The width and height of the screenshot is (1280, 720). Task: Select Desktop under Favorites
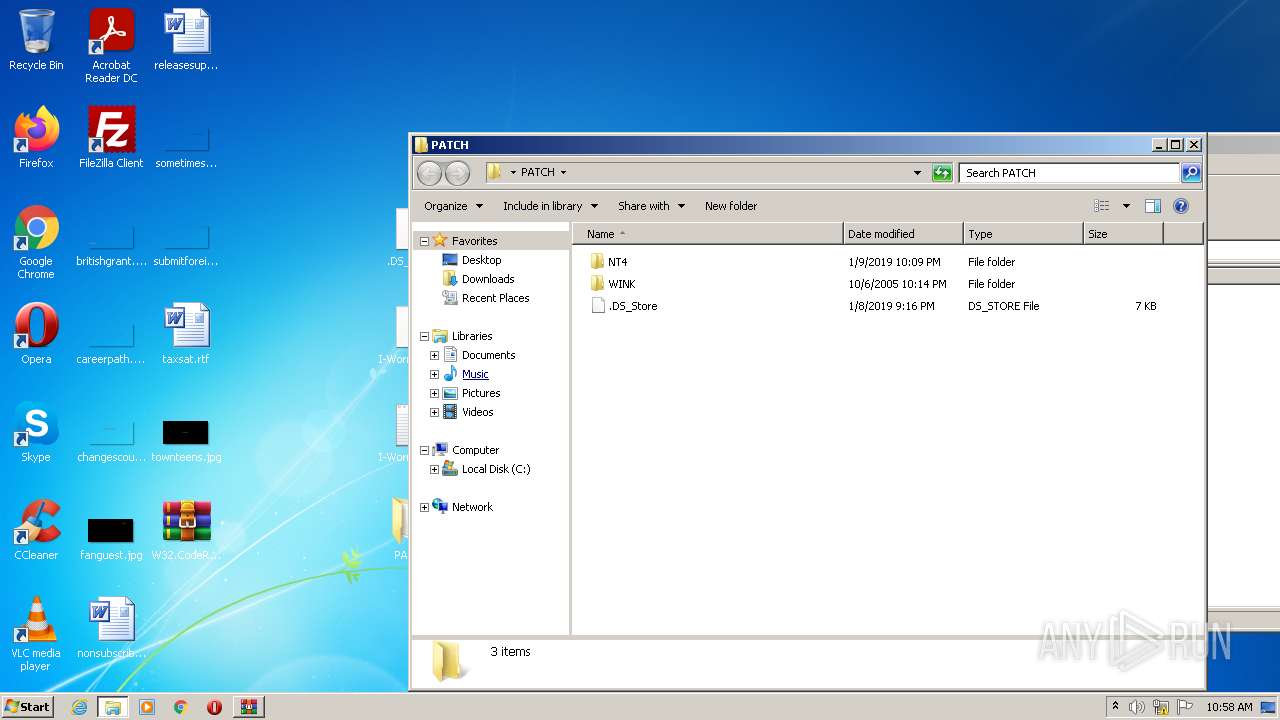pyautogui.click(x=481, y=260)
